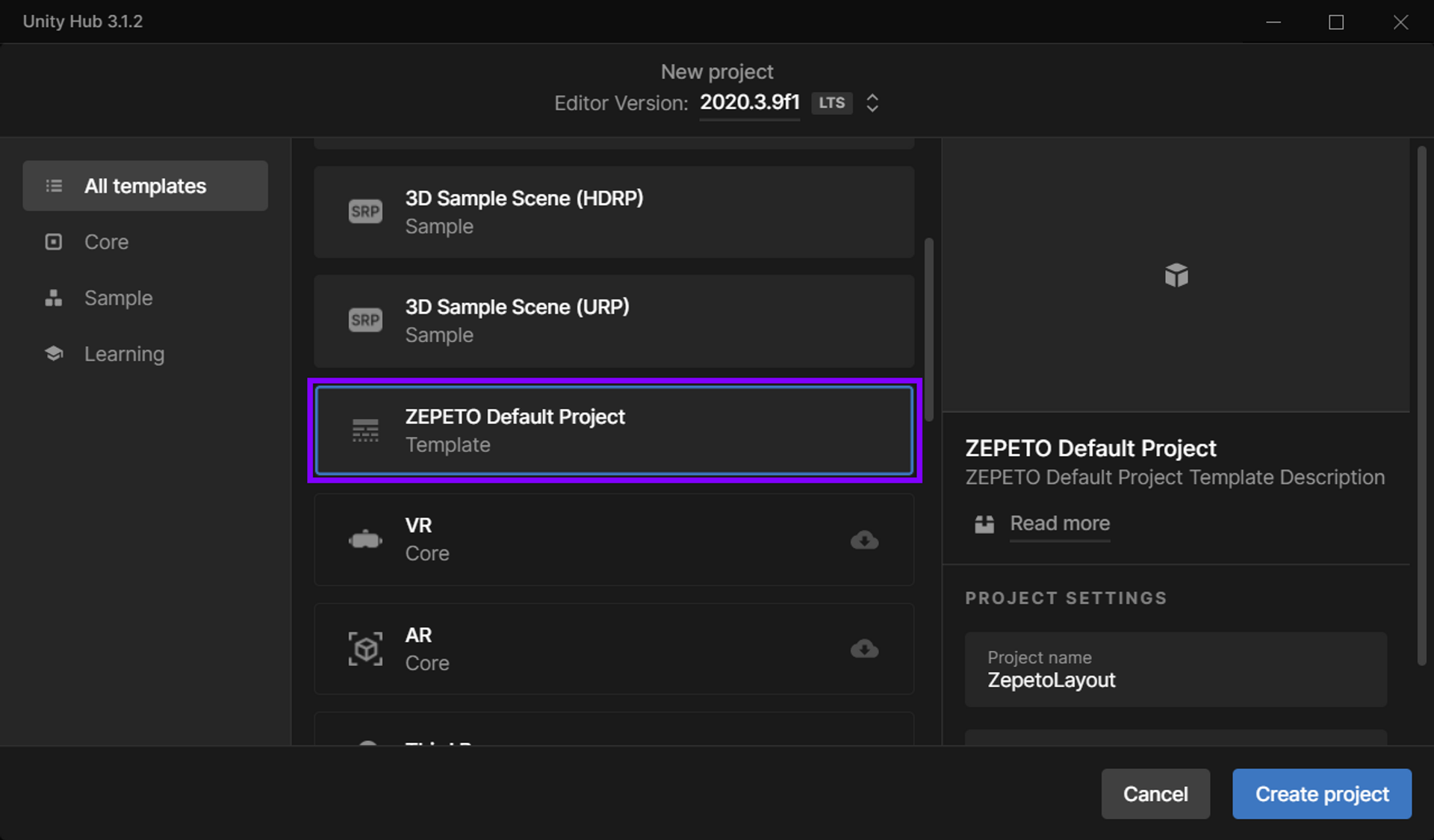This screenshot has width=1434, height=840.
Task: Select the All templates category
Action: coord(145,186)
